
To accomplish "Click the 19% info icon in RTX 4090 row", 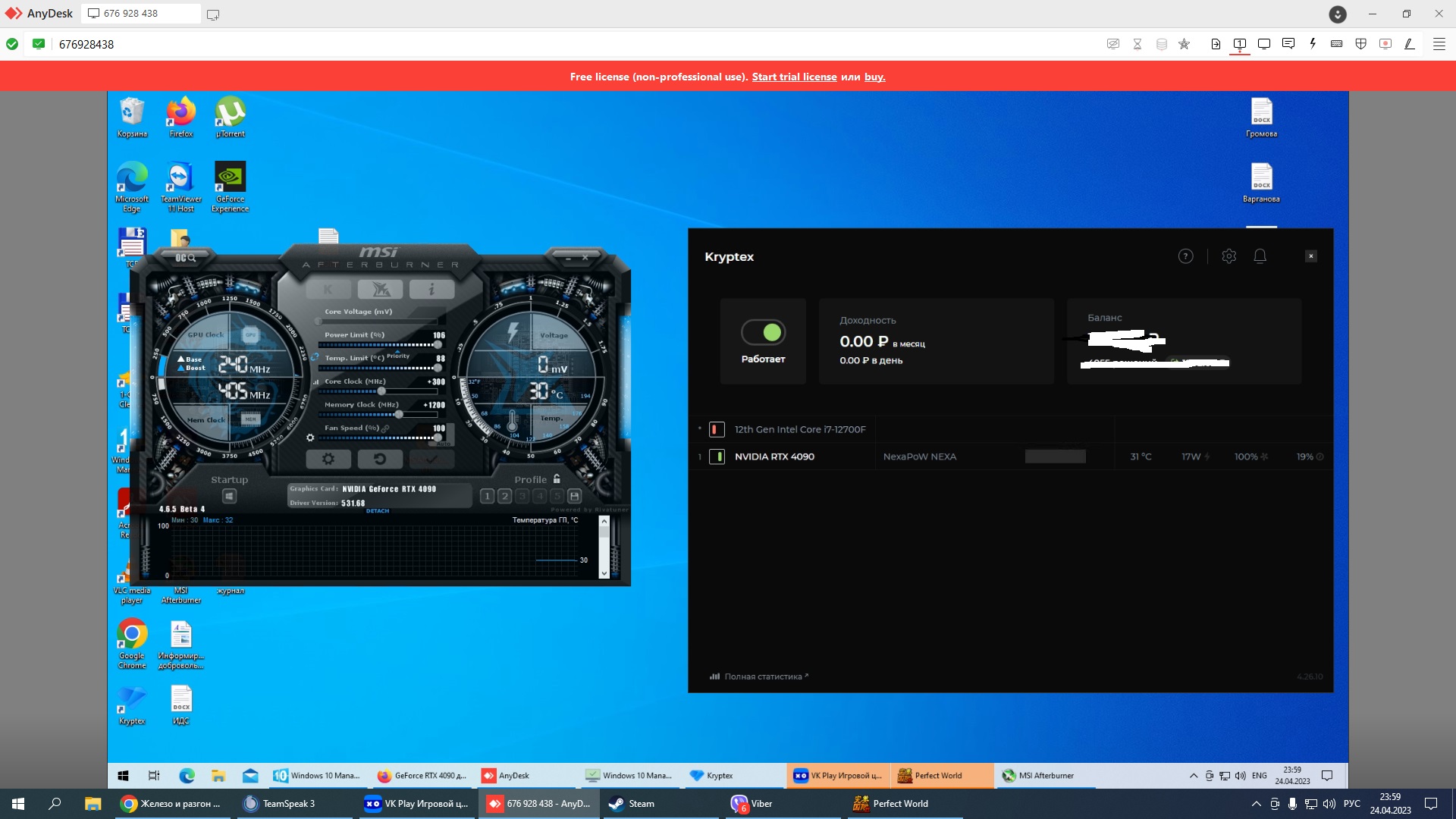I will tap(1320, 457).
